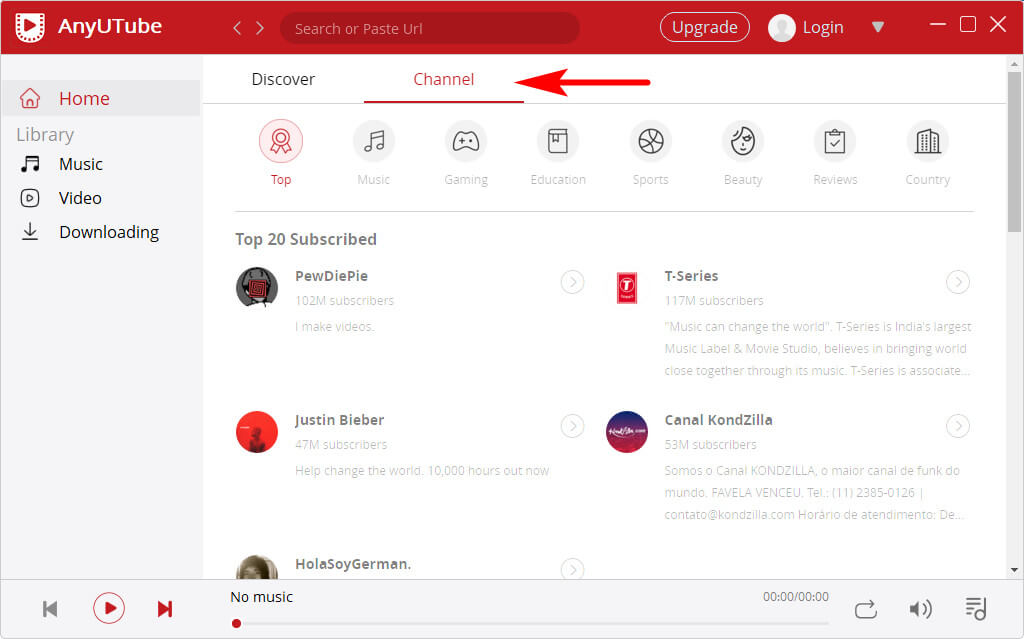Image resolution: width=1024 pixels, height=639 pixels.
Task: Toggle the repeat mode icon
Action: pos(866,609)
